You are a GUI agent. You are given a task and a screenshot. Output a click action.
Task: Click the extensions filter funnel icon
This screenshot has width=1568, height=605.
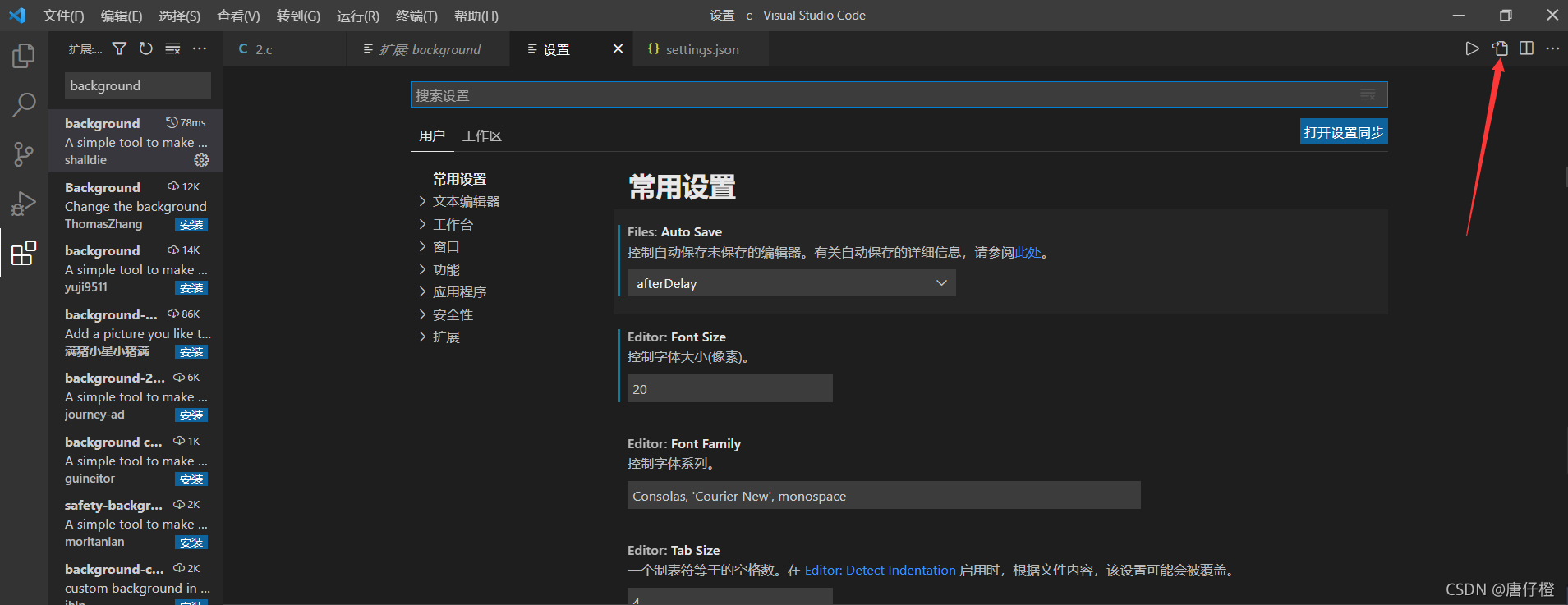[119, 49]
